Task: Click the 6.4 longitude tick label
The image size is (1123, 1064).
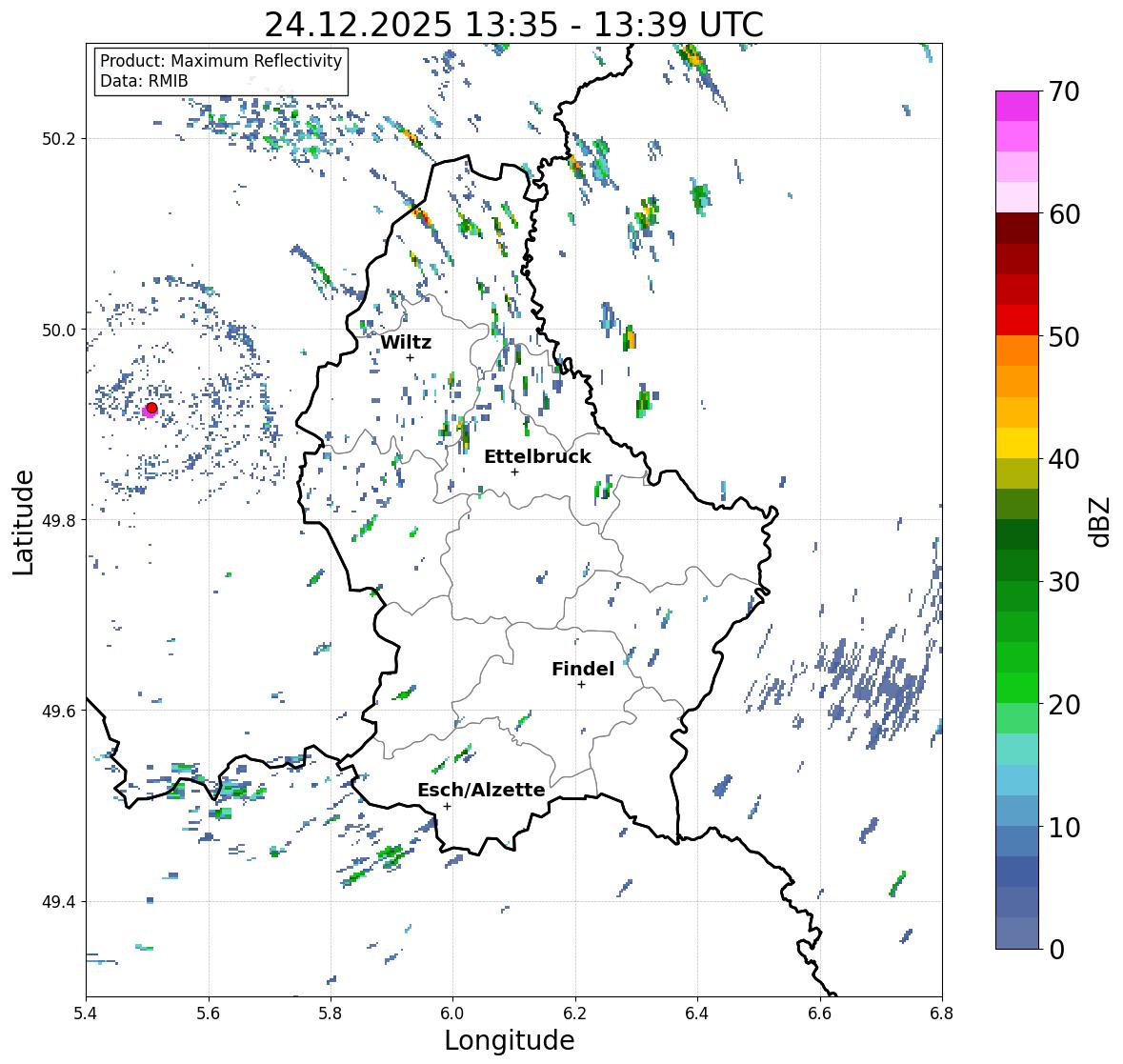Action: [x=697, y=1014]
